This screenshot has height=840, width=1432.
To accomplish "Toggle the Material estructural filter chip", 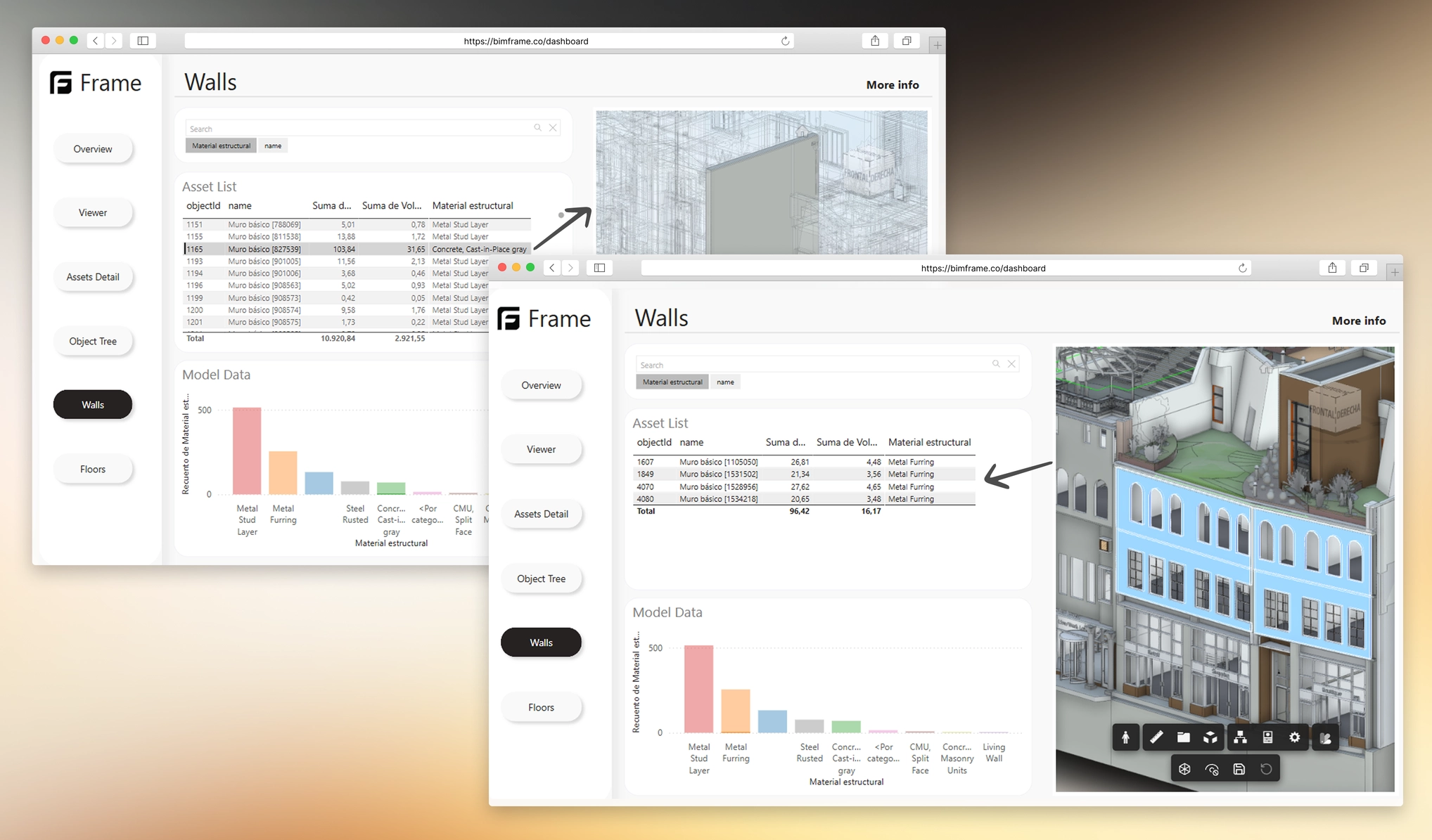I will 671,382.
